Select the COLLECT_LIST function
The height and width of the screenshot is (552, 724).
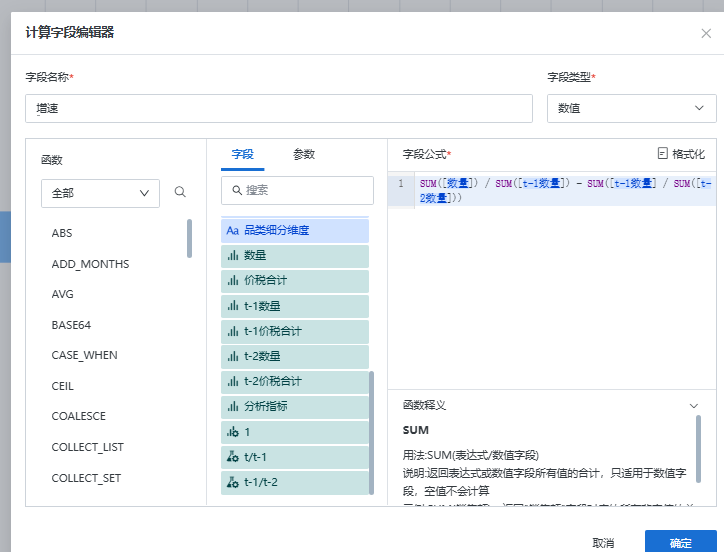click(x=88, y=447)
